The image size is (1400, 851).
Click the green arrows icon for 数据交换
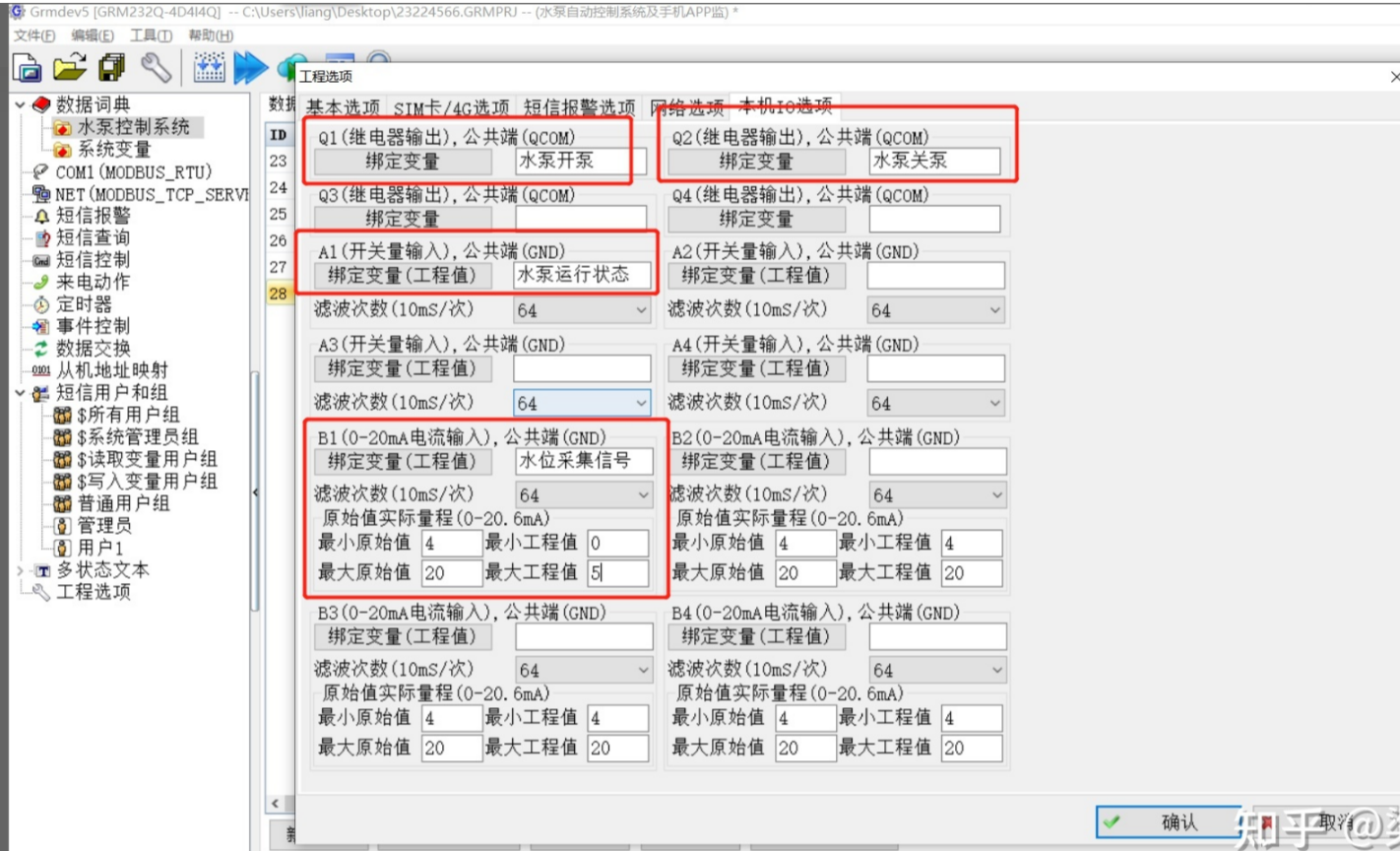coord(41,349)
